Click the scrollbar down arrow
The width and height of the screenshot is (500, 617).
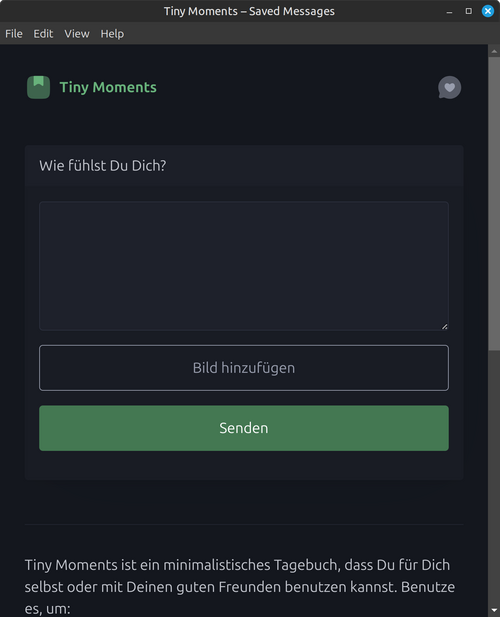[494, 611]
